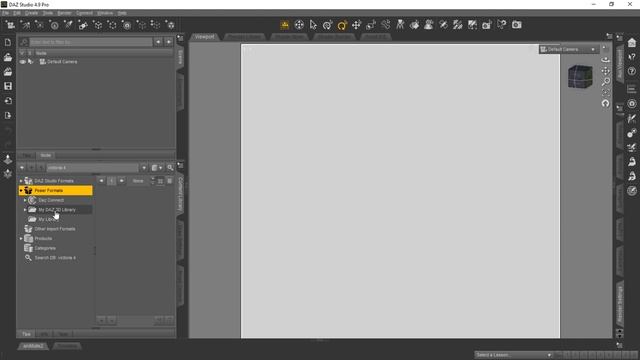Expand the Daz Connect tree node
This screenshot has height=360, width=640.
tap(25, 200)
